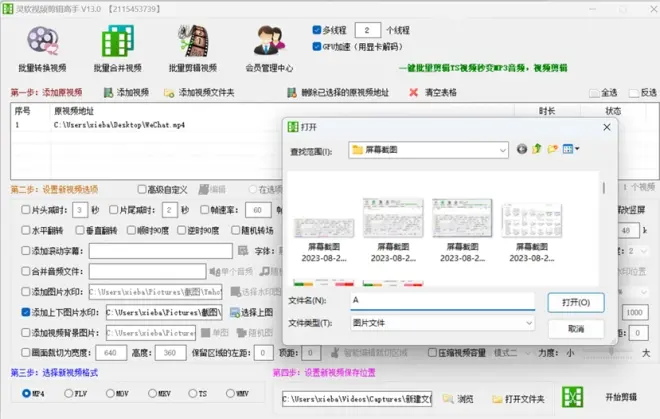This screenshot has width=660, height=419.
Task: Open the 批量转换视频 tool icon
Action: [x=42, y=41]
